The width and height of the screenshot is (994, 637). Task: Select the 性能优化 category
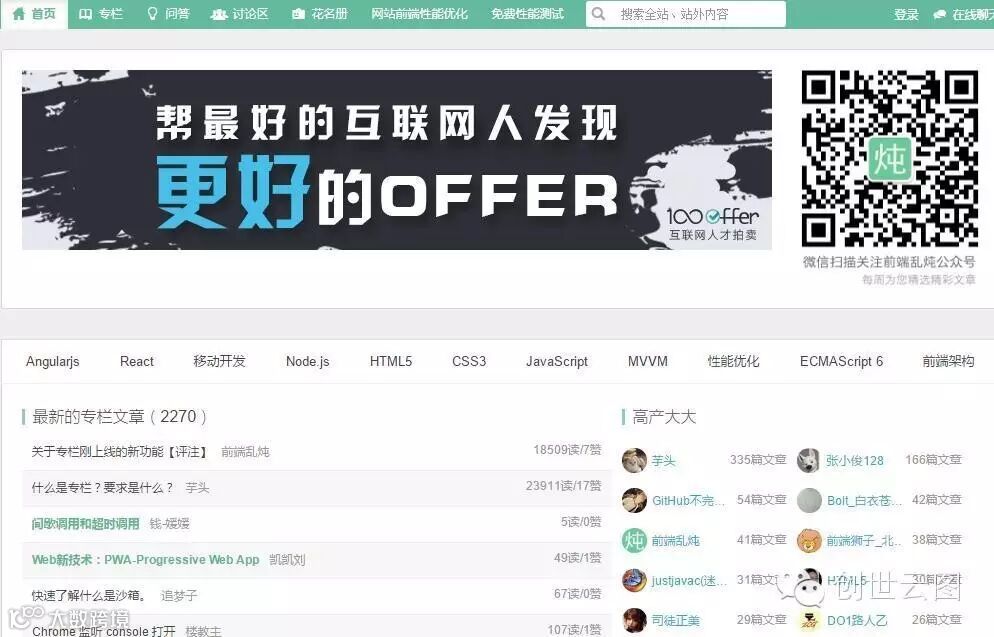pyautogui.click(x=733, y=361)
